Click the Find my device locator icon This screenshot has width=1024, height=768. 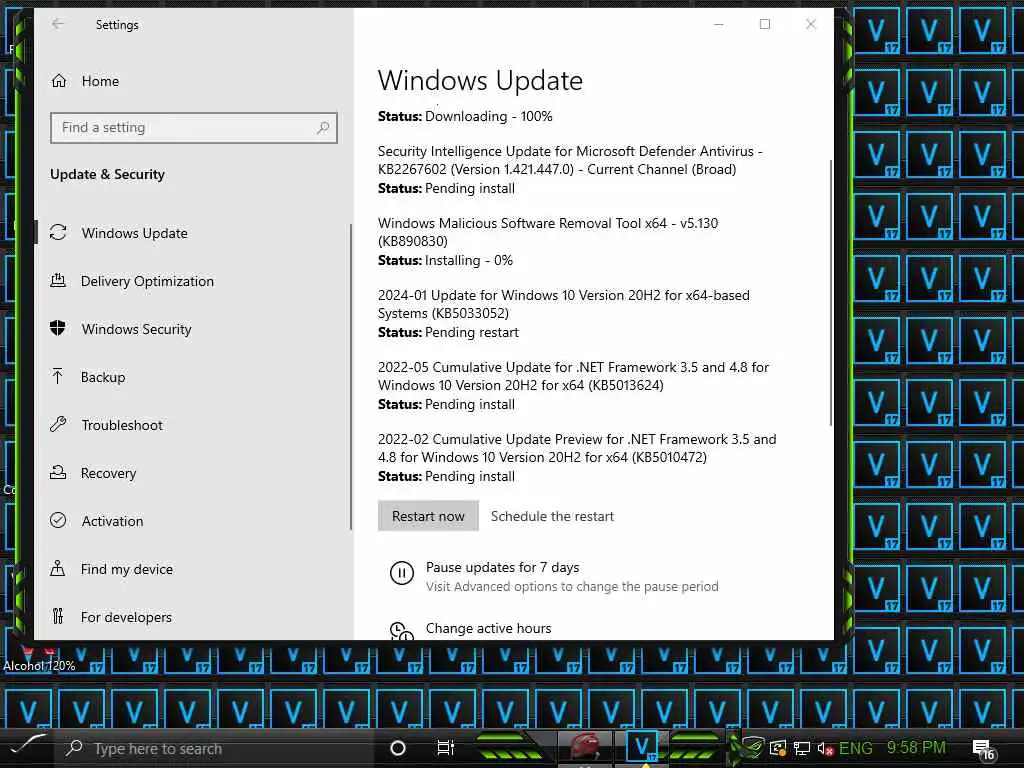58,568
